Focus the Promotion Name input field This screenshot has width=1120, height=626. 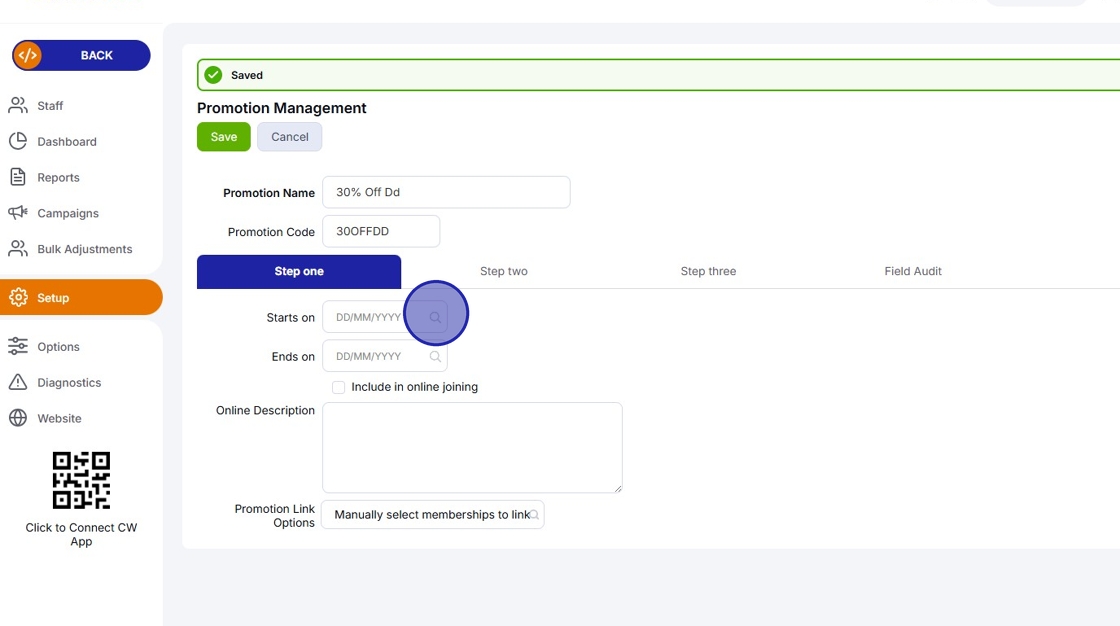[x=446, y=192]
